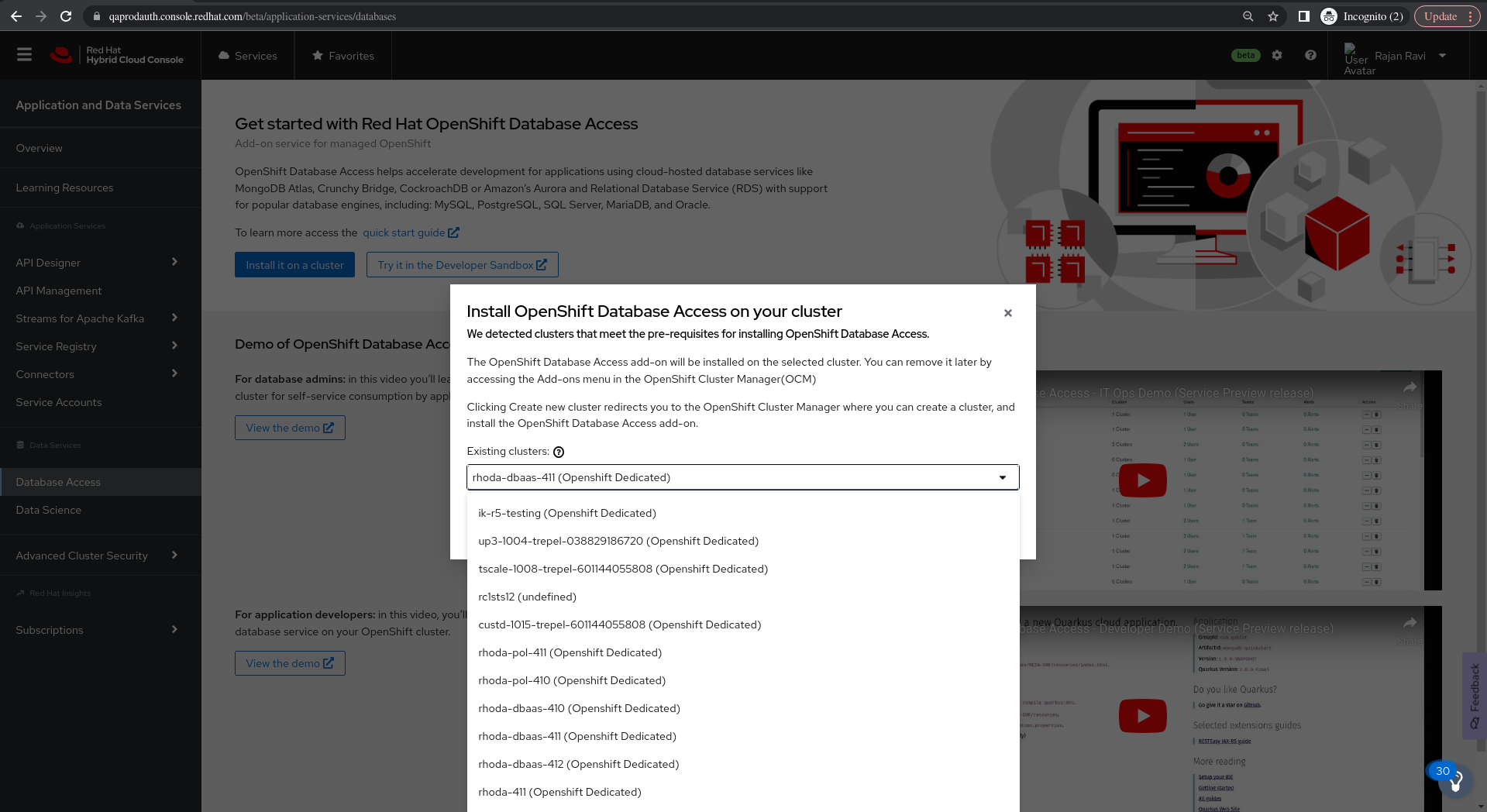The width and height of the screenshot is (1487, 812).
Task: Select rhoda-dbaas-411 option in the list
Action: (x=742, y=736)
